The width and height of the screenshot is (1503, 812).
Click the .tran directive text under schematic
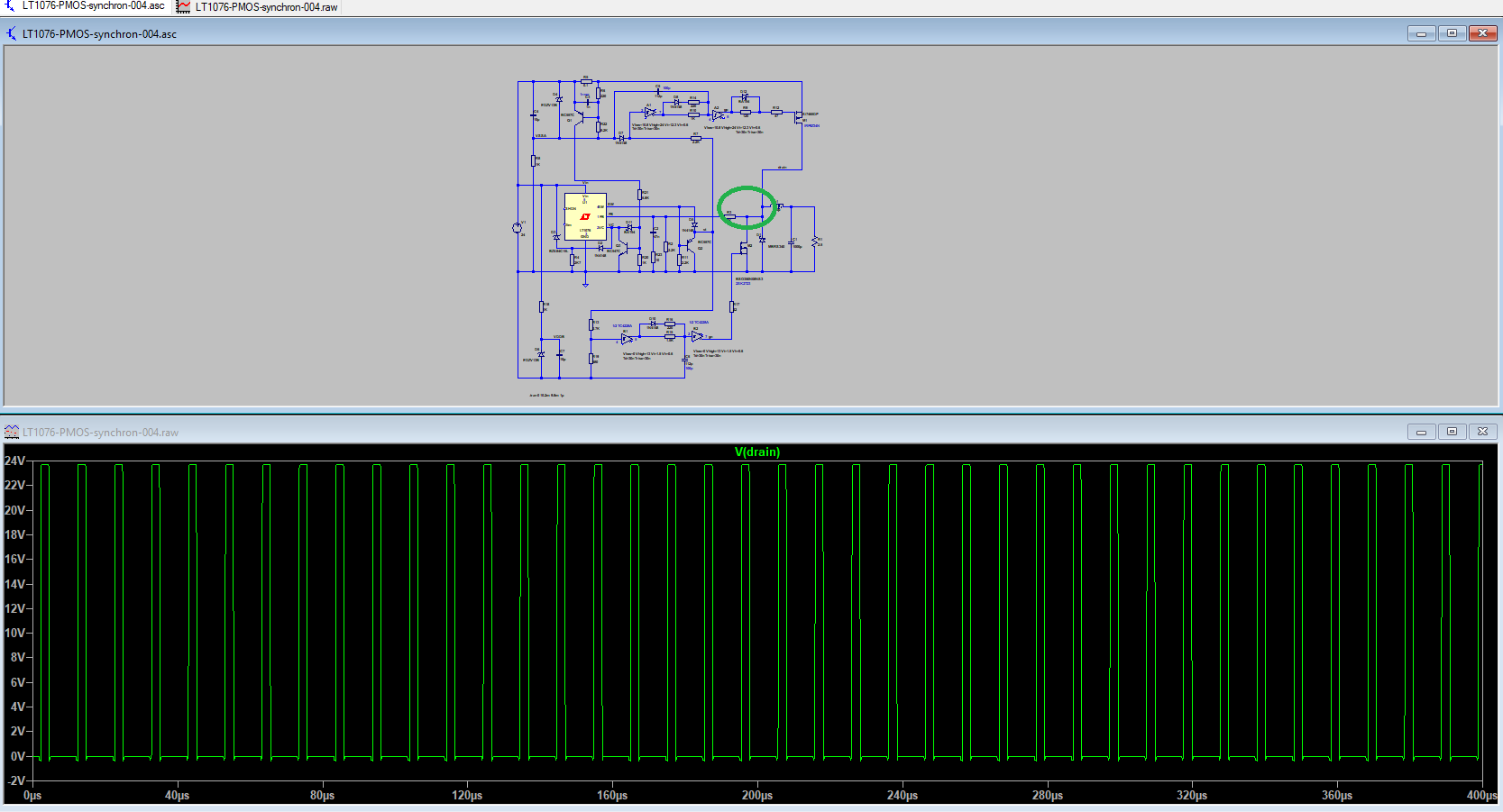coord(546,395)
